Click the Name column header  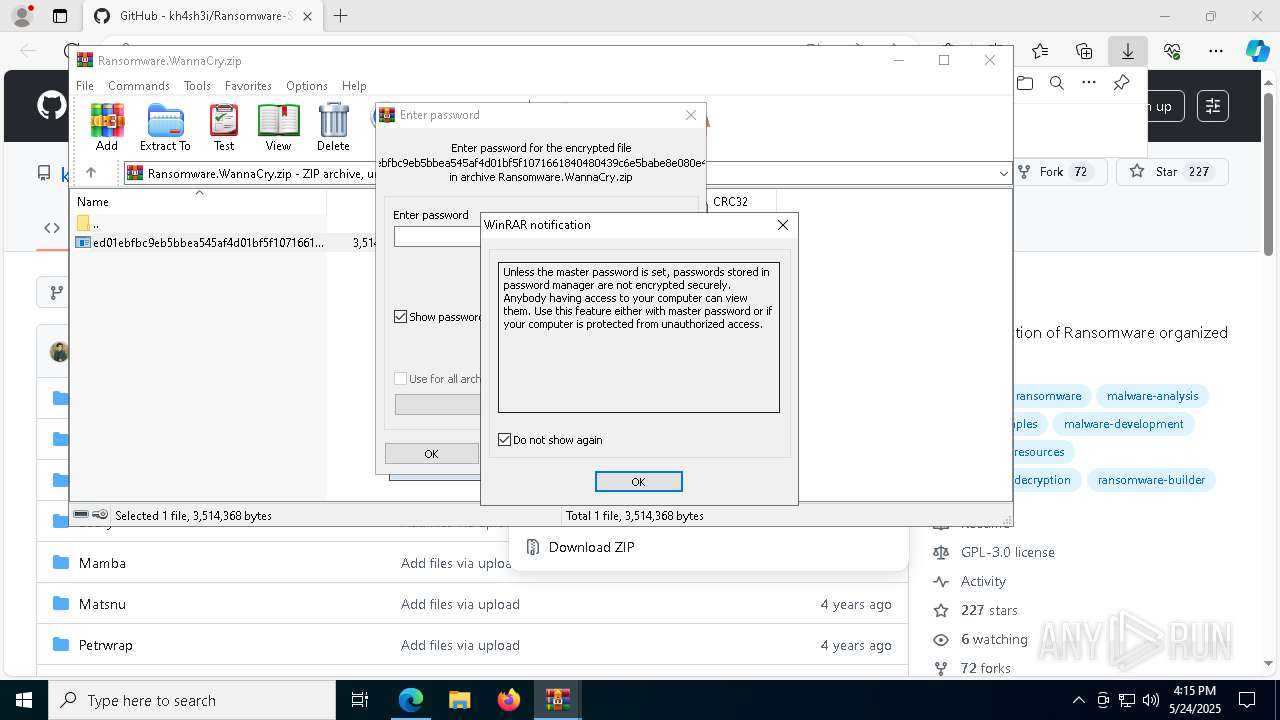pyautogui.click(x=200, y=202)
